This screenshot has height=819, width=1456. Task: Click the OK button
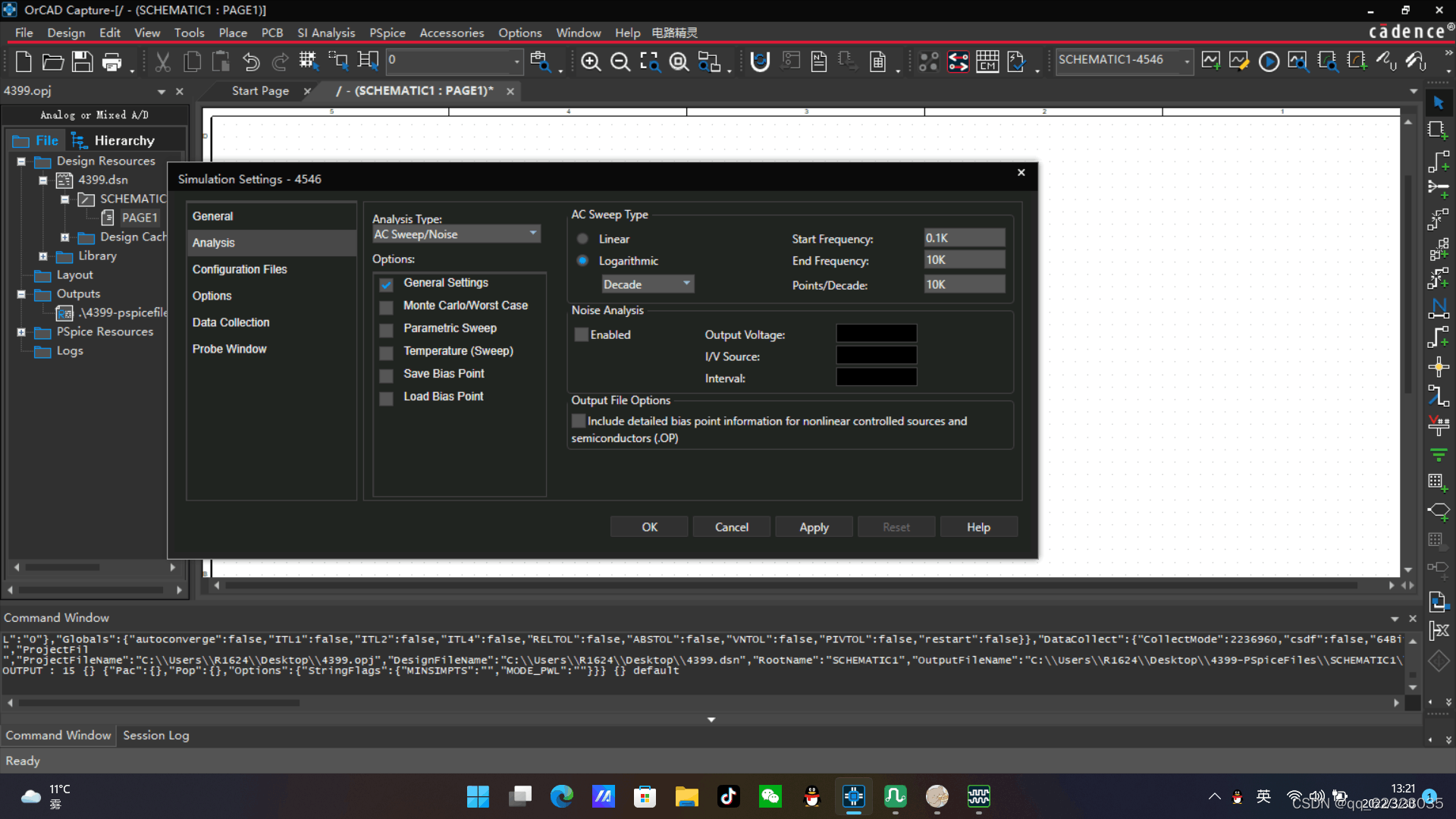(650, 527)
